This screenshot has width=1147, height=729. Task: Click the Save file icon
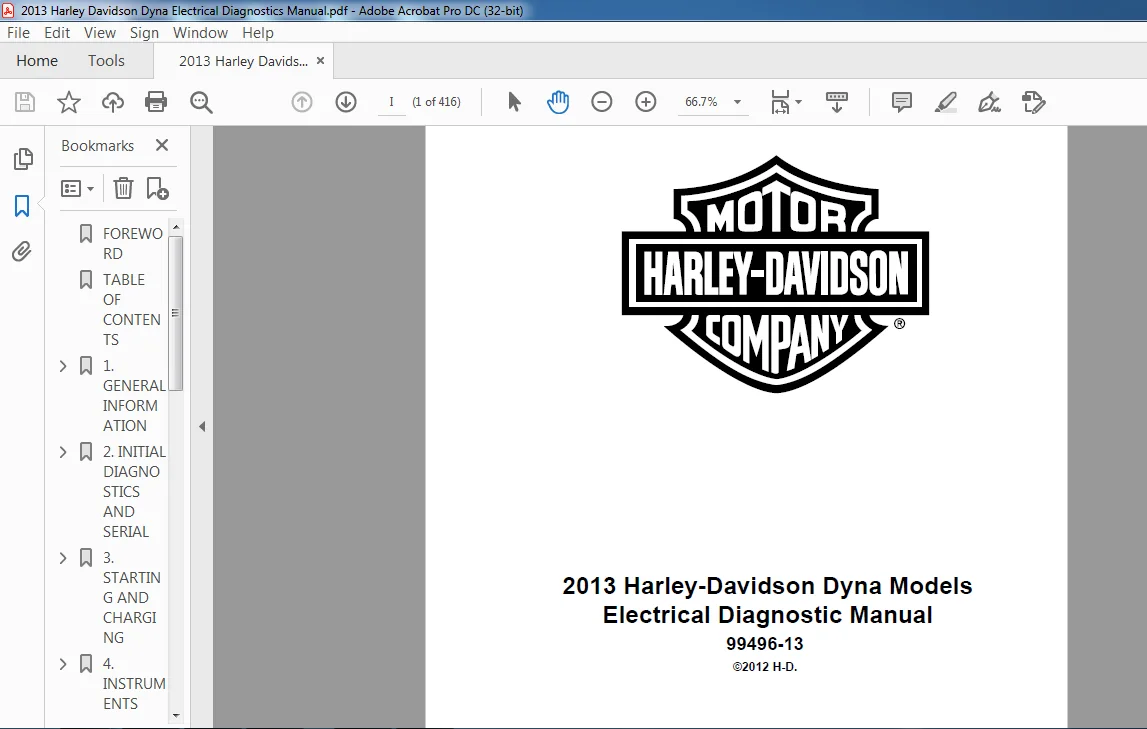point(25,102)
